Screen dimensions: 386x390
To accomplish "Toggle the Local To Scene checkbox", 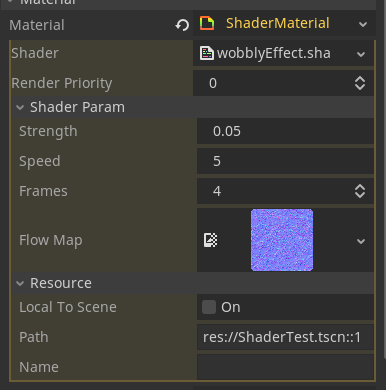I will click(x=209, y=307).
